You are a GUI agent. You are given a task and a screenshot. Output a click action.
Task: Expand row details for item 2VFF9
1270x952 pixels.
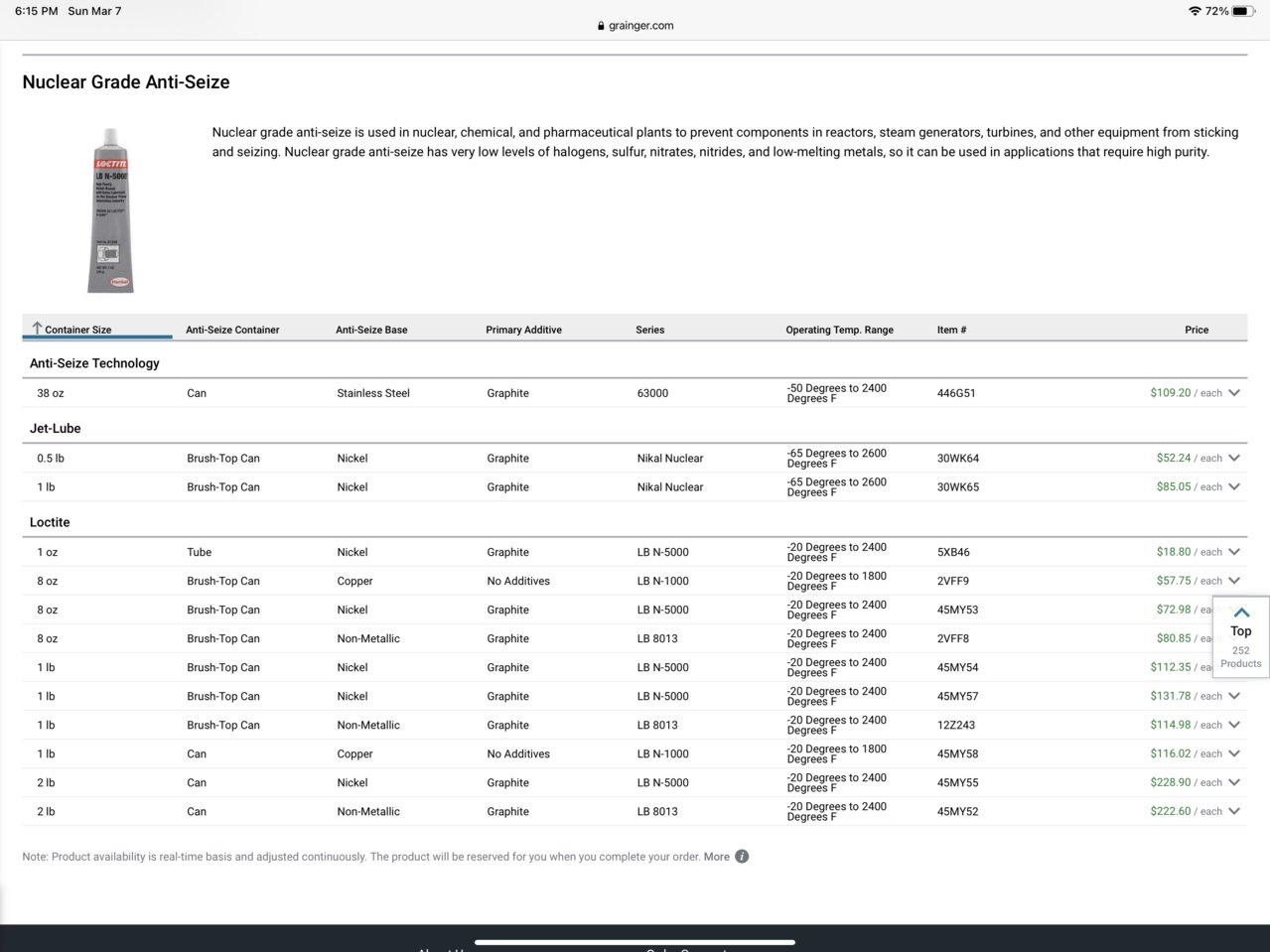tap(1234, 581)
